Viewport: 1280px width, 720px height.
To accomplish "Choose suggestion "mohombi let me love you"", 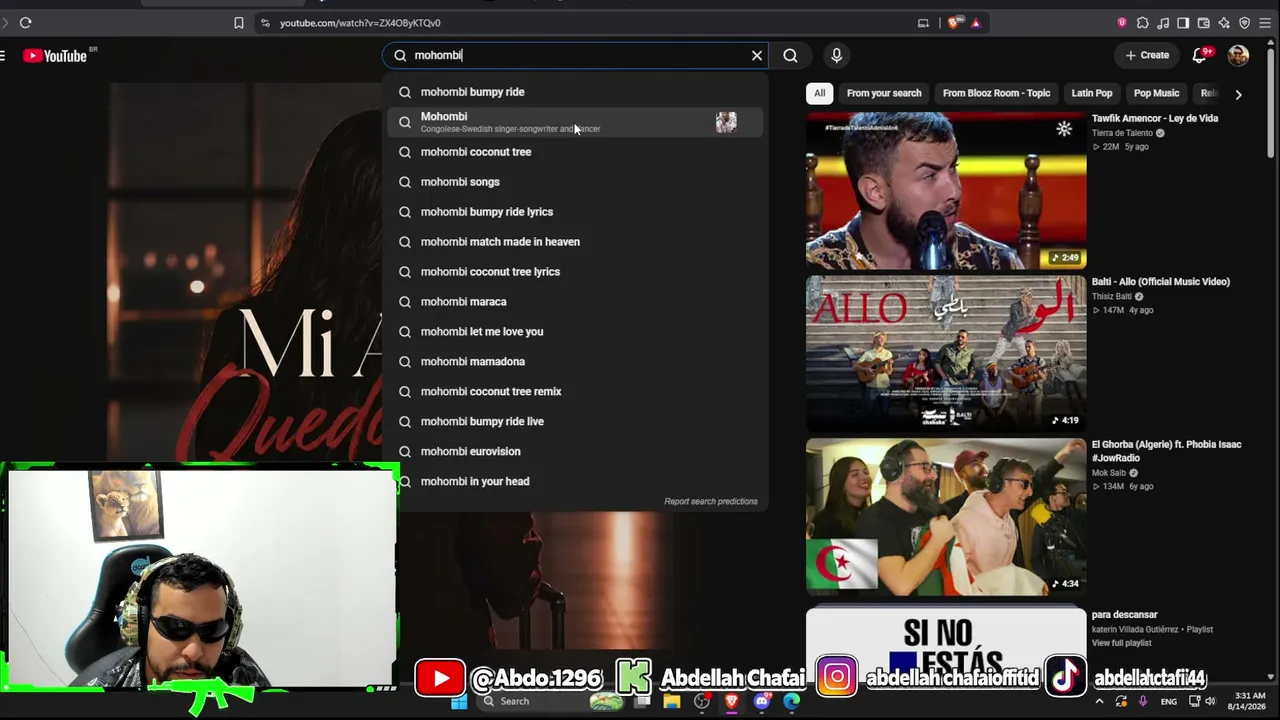I will tap(575, 332).
